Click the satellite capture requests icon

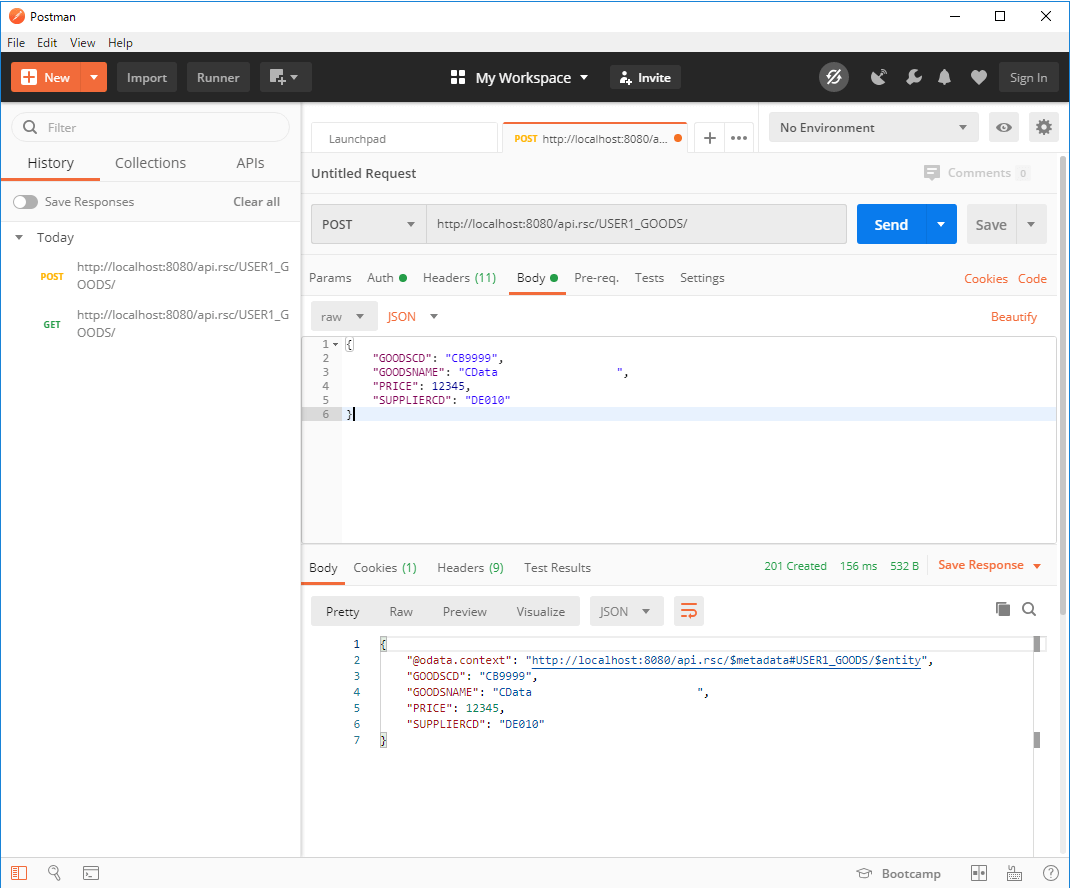click(879, 78)
